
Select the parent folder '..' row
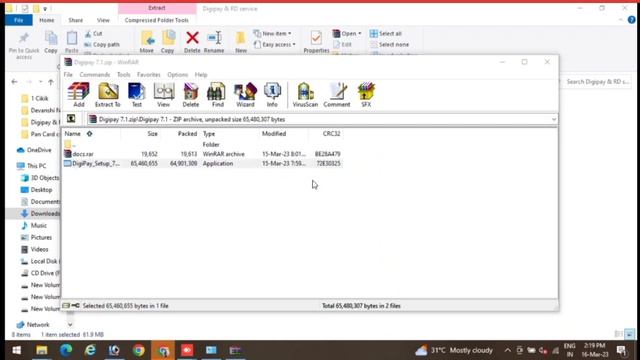coord(202,144)
